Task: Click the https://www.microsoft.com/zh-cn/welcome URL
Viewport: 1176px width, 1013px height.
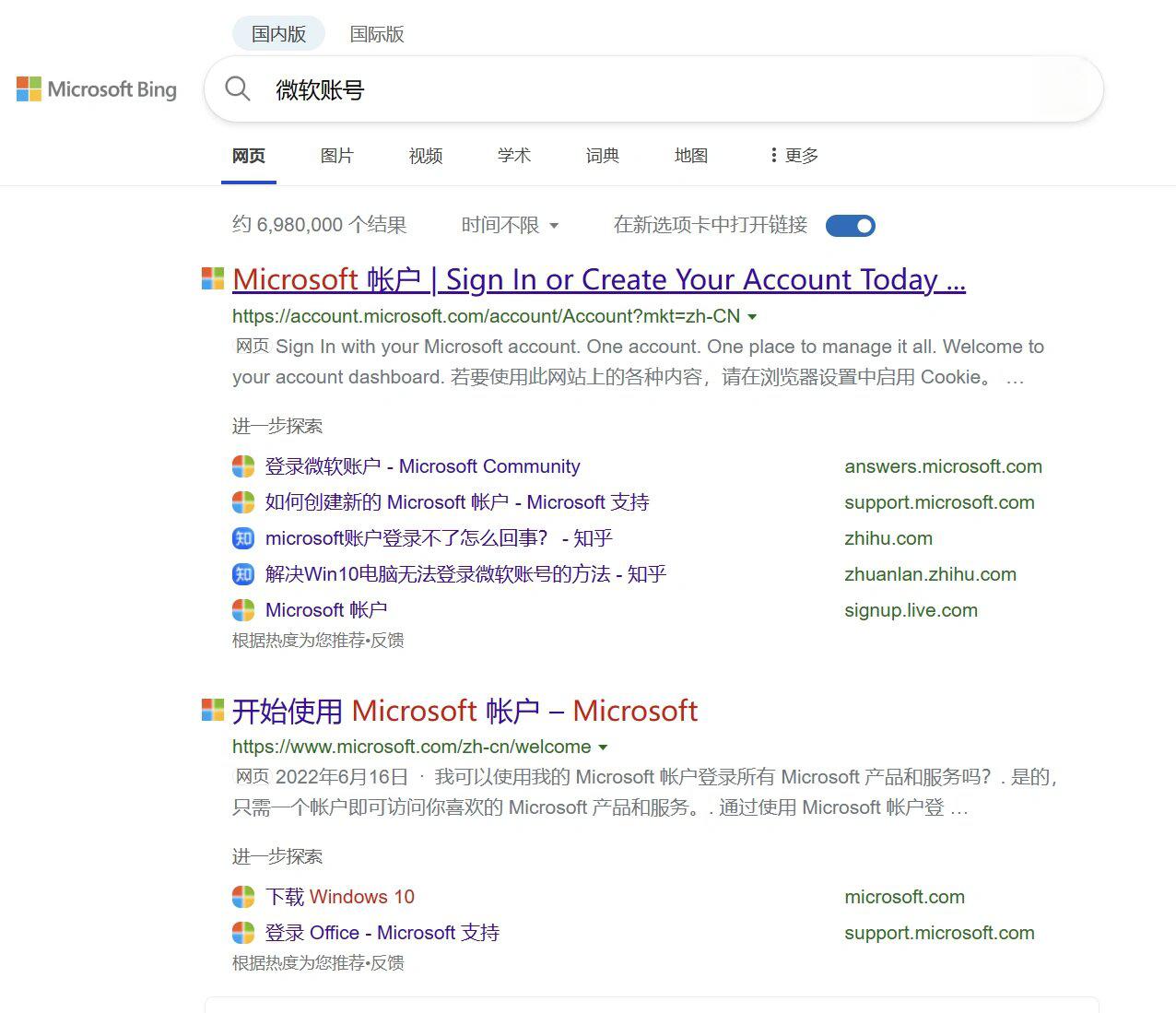Action: coord(411,747)
